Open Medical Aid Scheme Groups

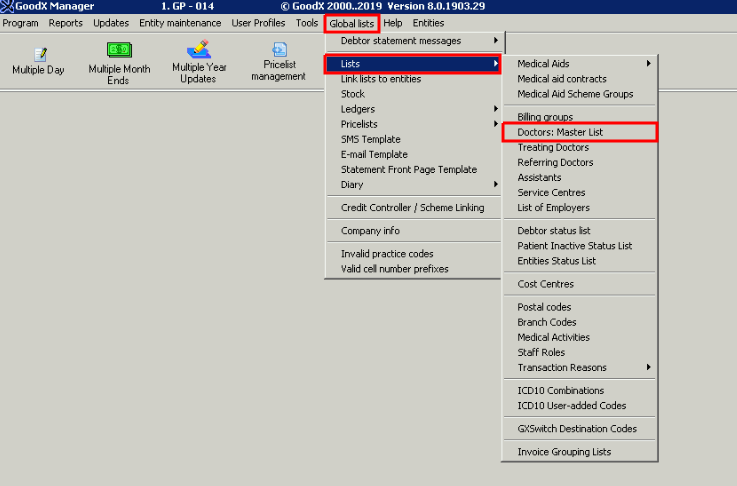click(x=580, y=94)
